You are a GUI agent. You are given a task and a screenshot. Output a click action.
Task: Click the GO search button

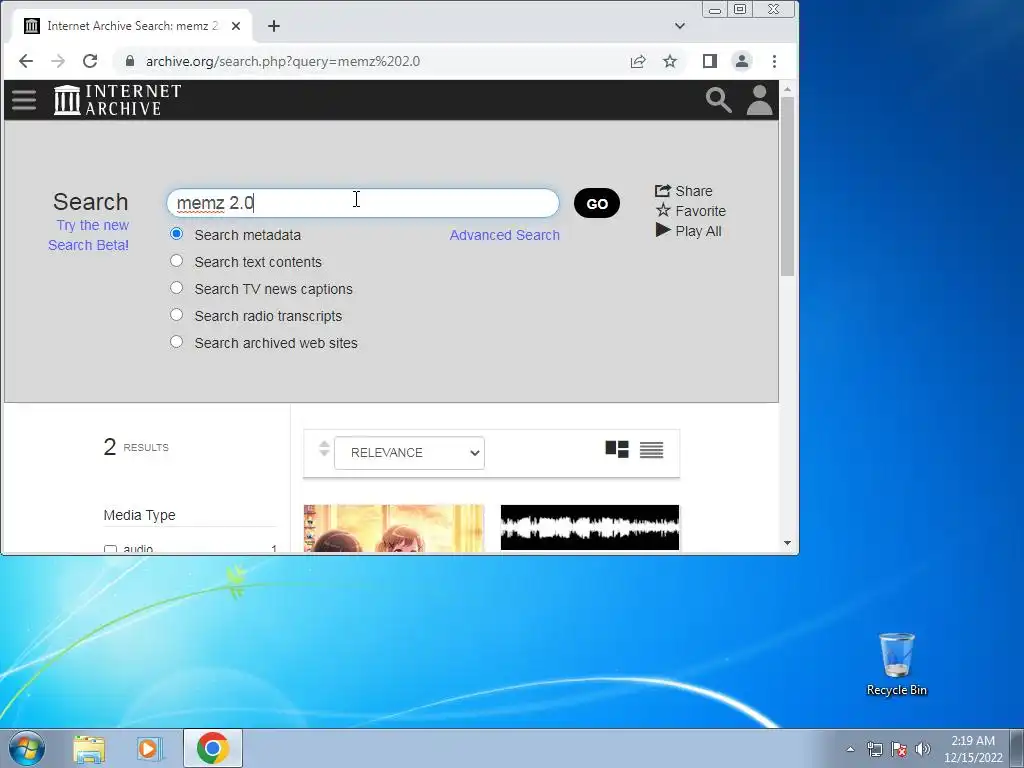(597, 204)
